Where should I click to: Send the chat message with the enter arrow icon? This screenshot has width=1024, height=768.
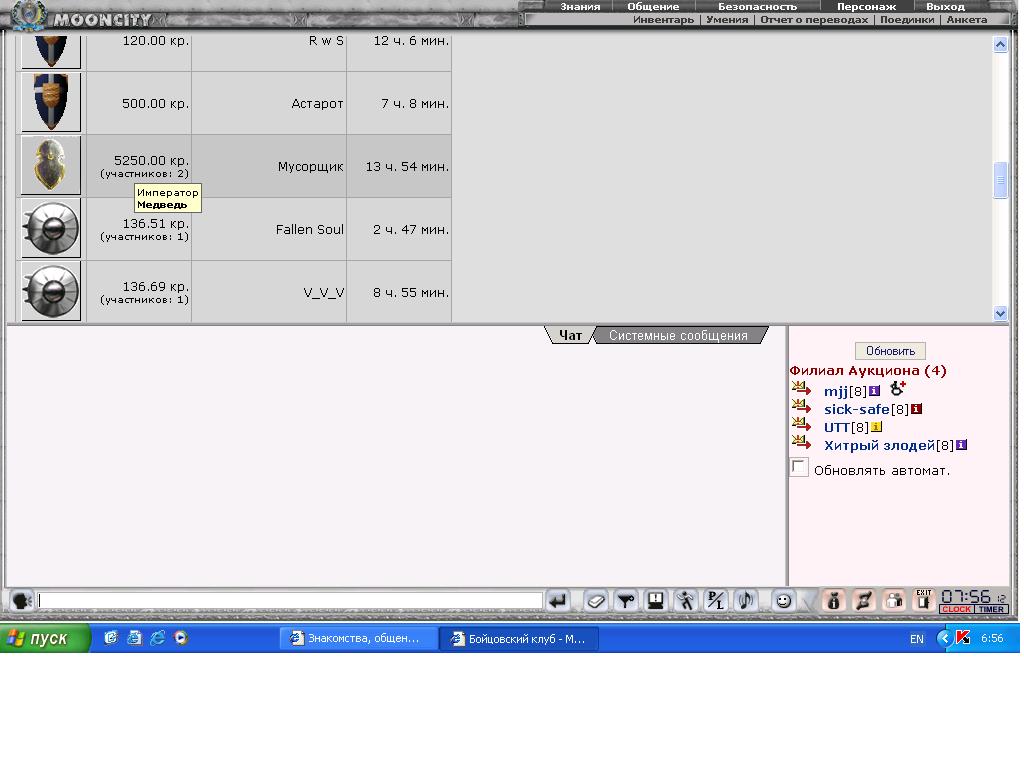tap(557, 601)
